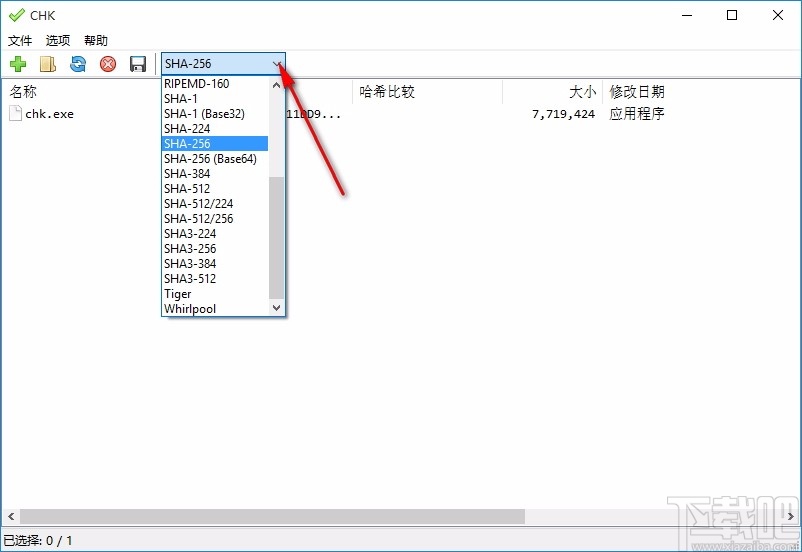The width and height of the screenshot is (802, 552).
Task: Click the blue refresh arrows icon
Action: pyautogui.click(x=78, y=64)
